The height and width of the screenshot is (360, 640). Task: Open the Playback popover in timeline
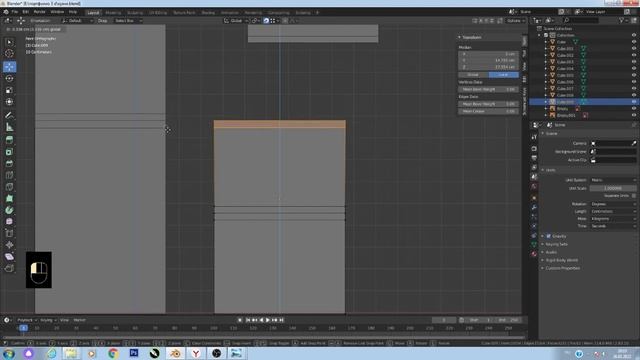27,320
